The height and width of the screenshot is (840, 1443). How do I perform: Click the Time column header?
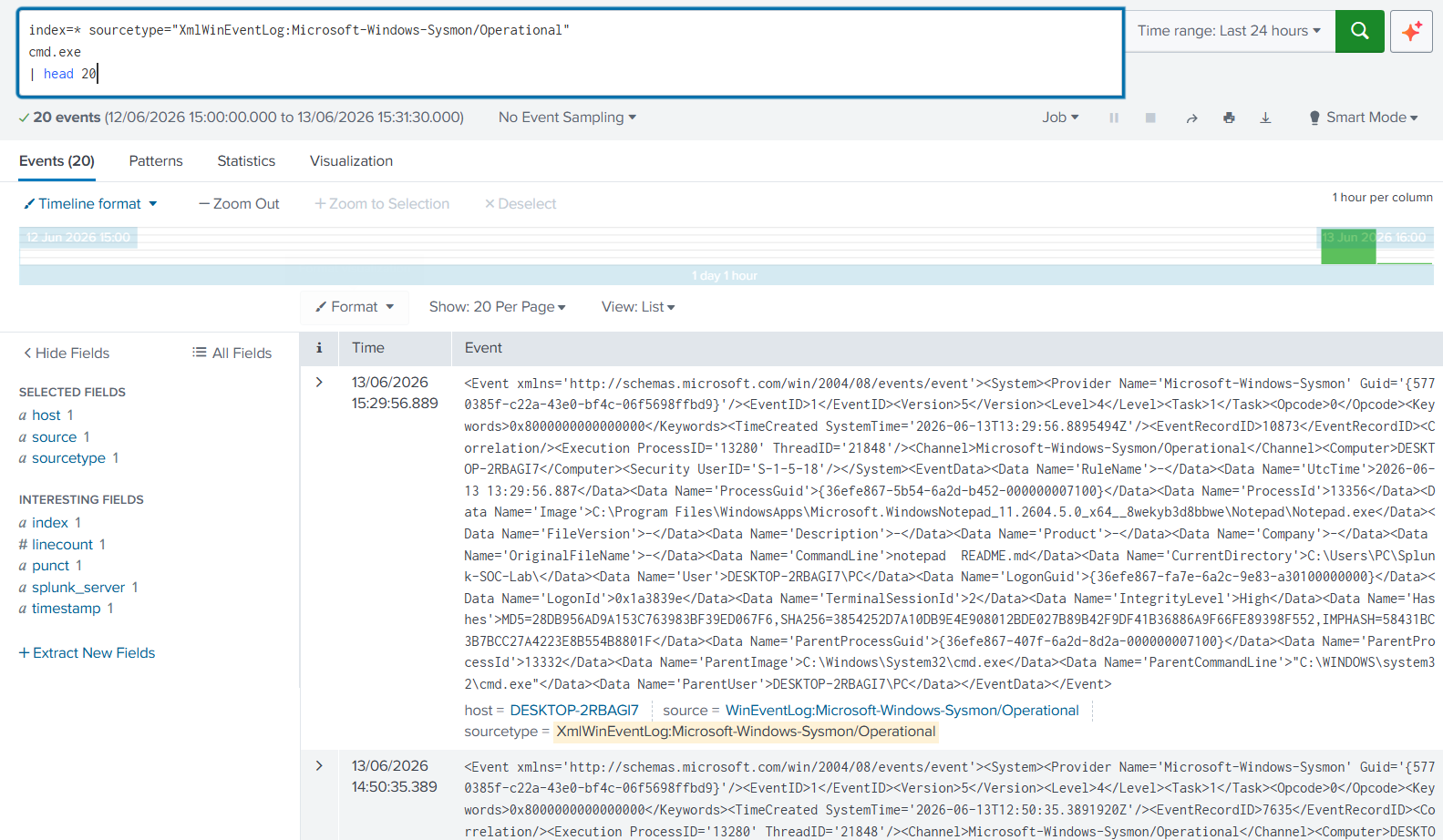(368, 348)
